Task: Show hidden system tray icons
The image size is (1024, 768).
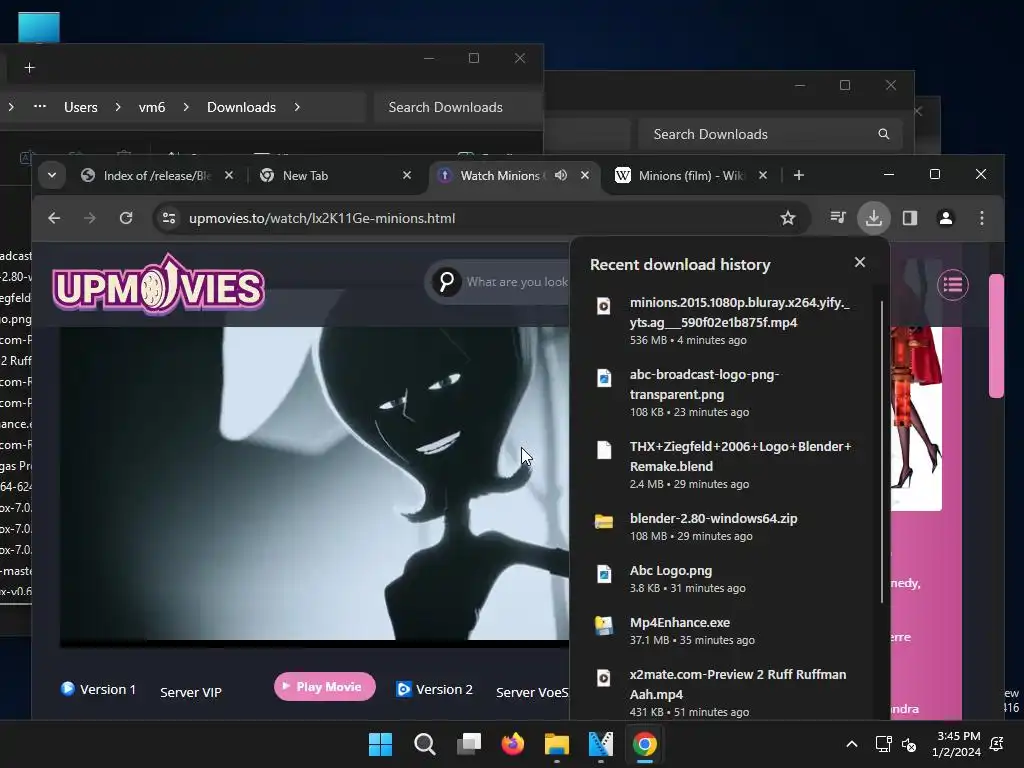Action: pos(852,744)
